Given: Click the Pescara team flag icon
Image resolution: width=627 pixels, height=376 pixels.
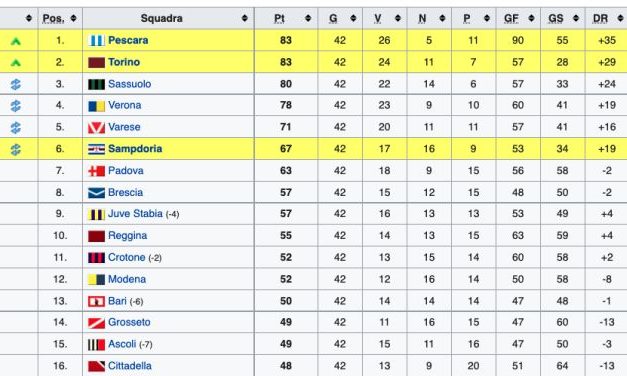Looking at the screenshot, I should (x=96, y=40).
